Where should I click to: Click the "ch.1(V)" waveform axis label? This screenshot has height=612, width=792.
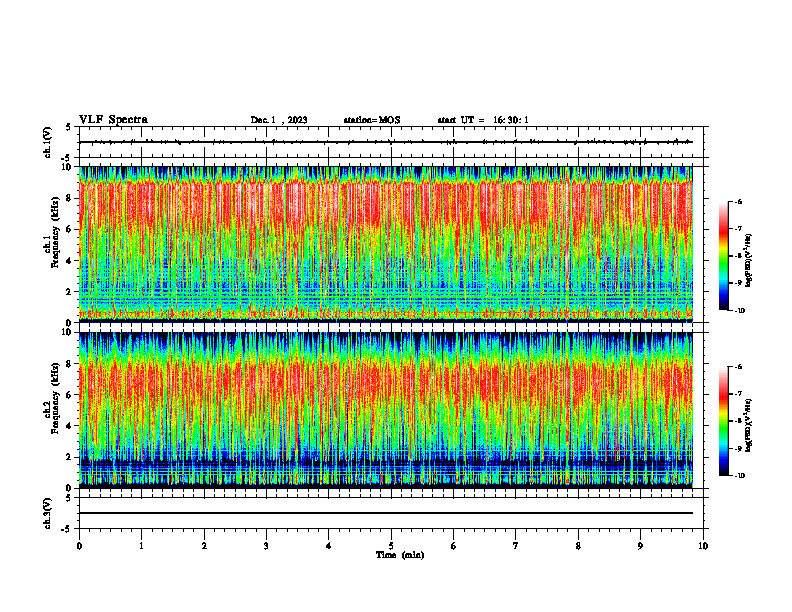pyautogui.click(x=48, y=142)
